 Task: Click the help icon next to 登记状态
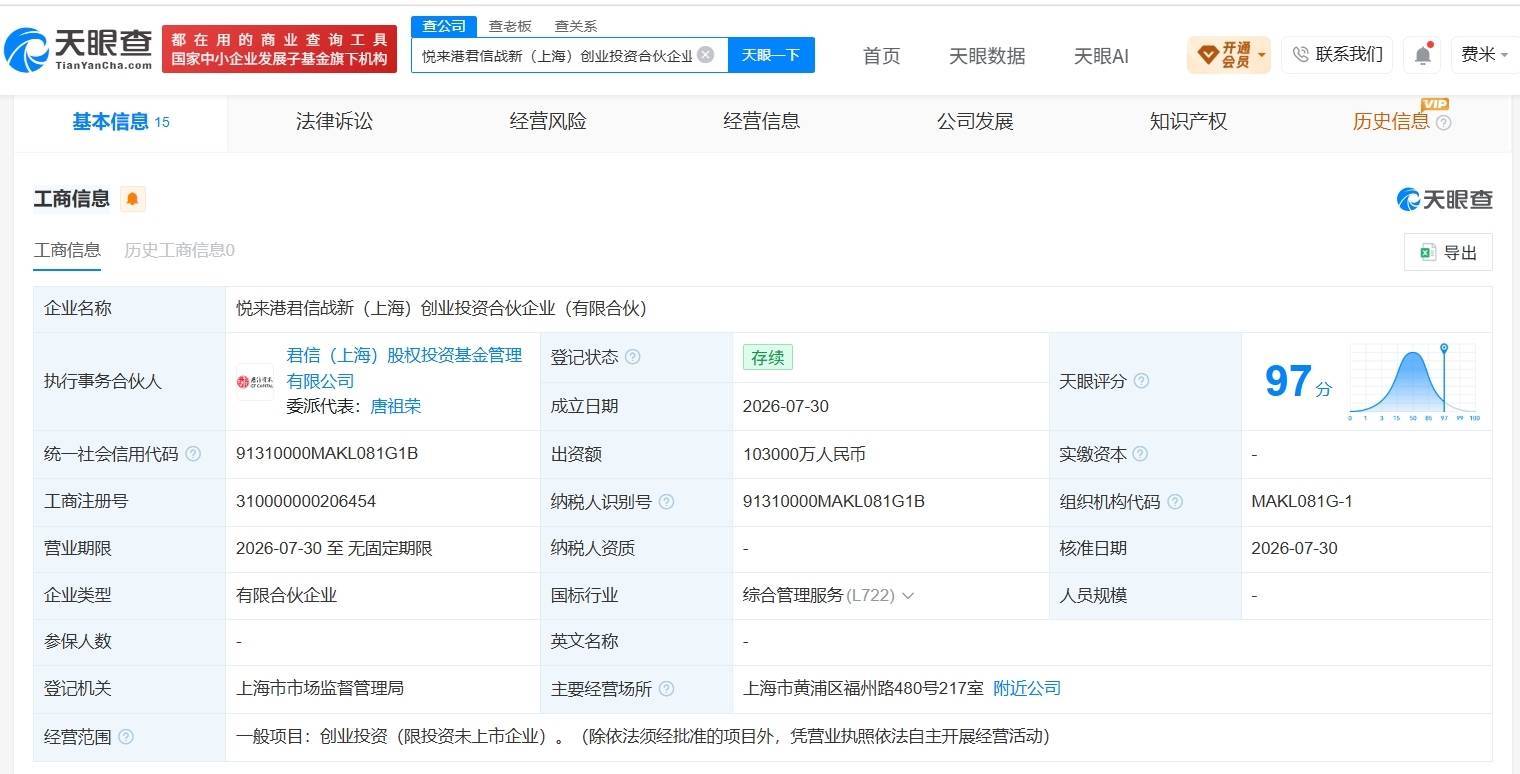[x=632, y=357]
